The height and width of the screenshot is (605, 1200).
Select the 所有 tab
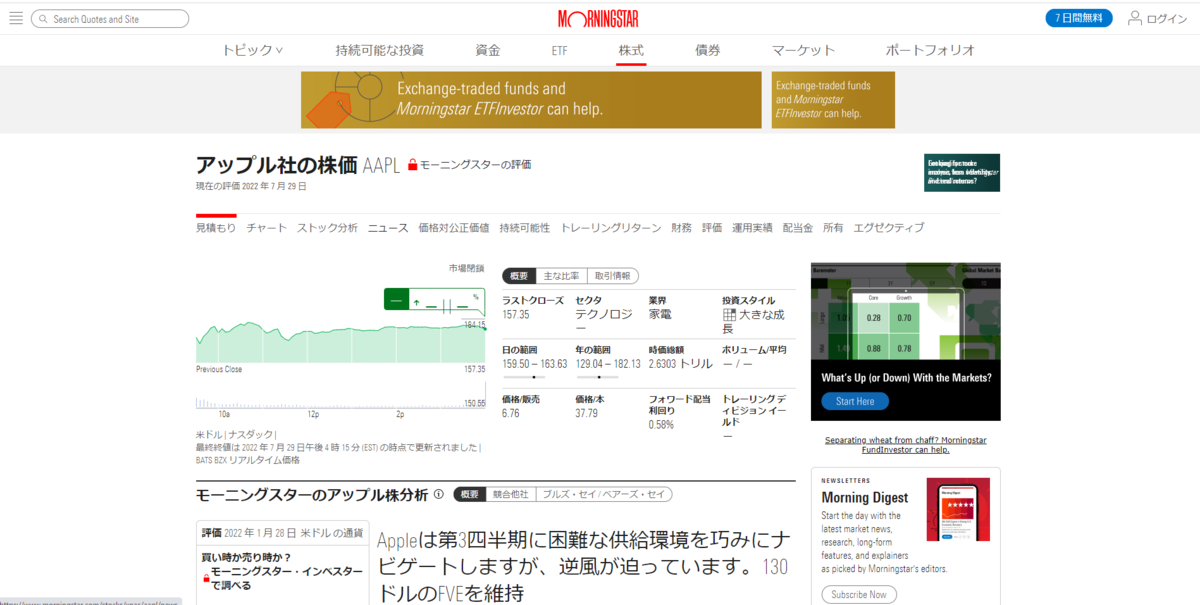pos(833,228)
